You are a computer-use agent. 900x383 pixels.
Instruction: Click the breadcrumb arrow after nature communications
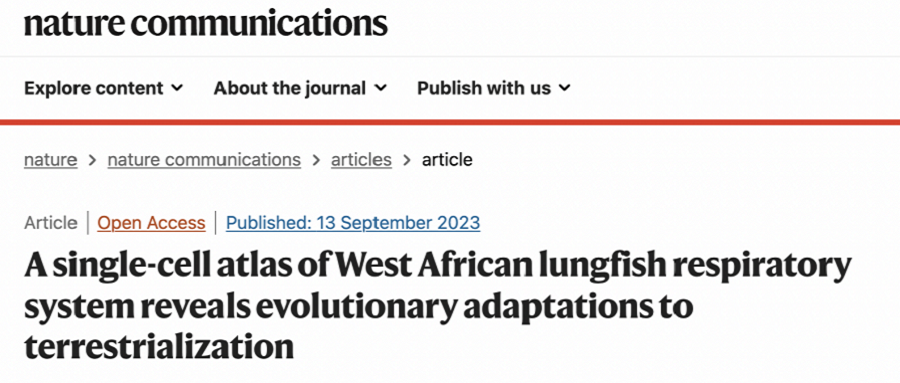click(316, 160)
